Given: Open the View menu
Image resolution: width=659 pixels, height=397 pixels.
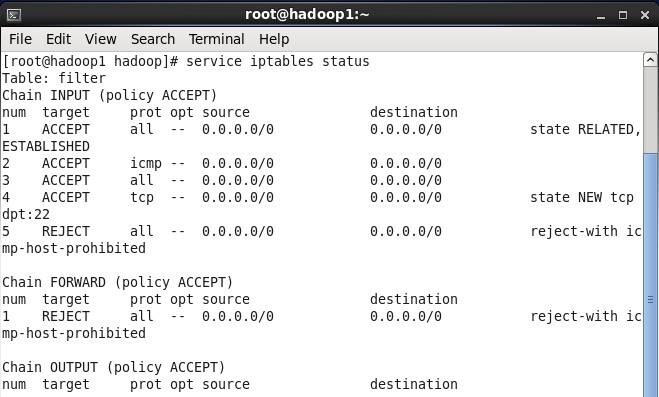Looking at the screenshot, I should point(100,39).
